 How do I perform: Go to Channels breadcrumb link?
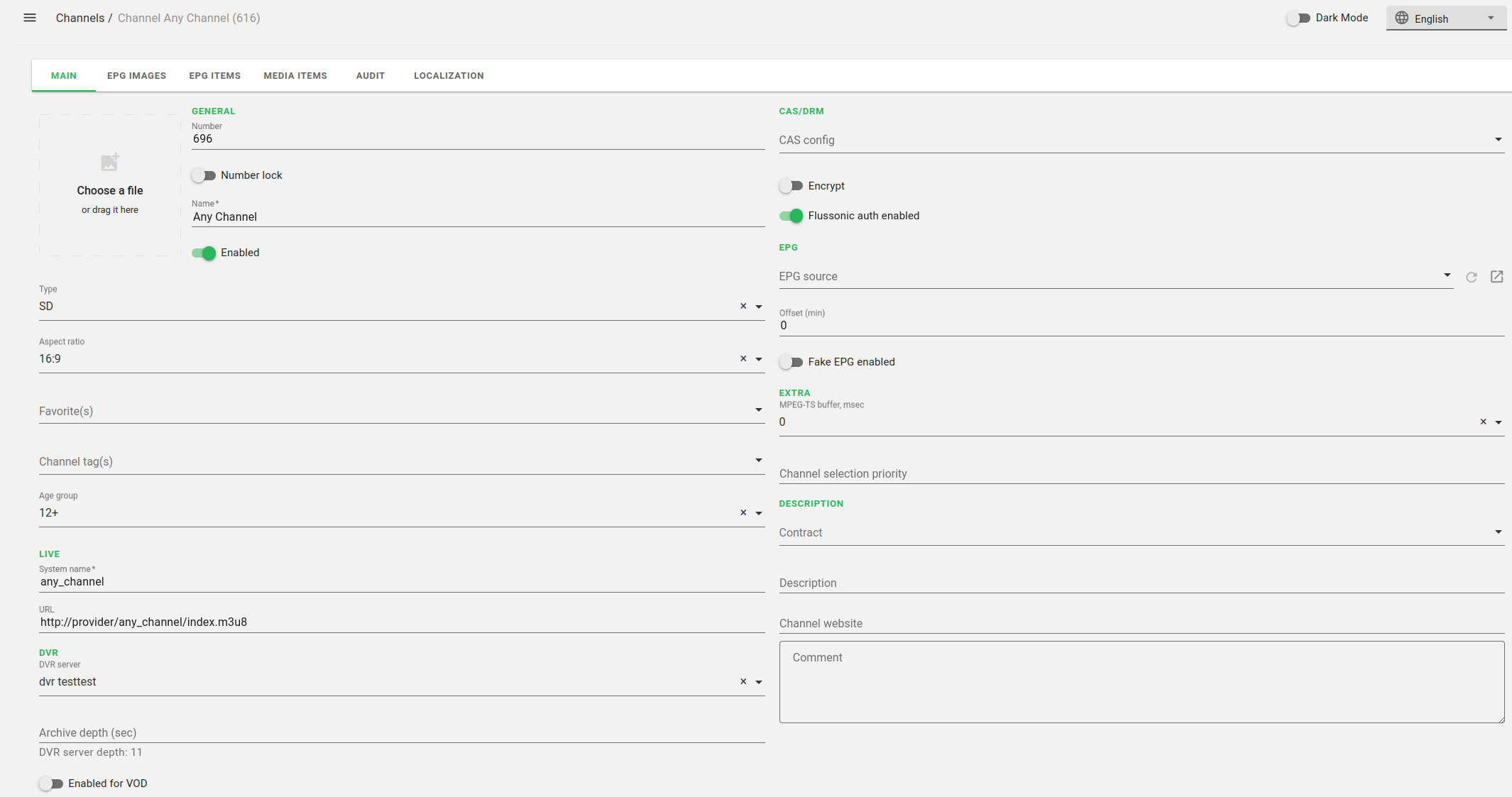coord(80,18)
